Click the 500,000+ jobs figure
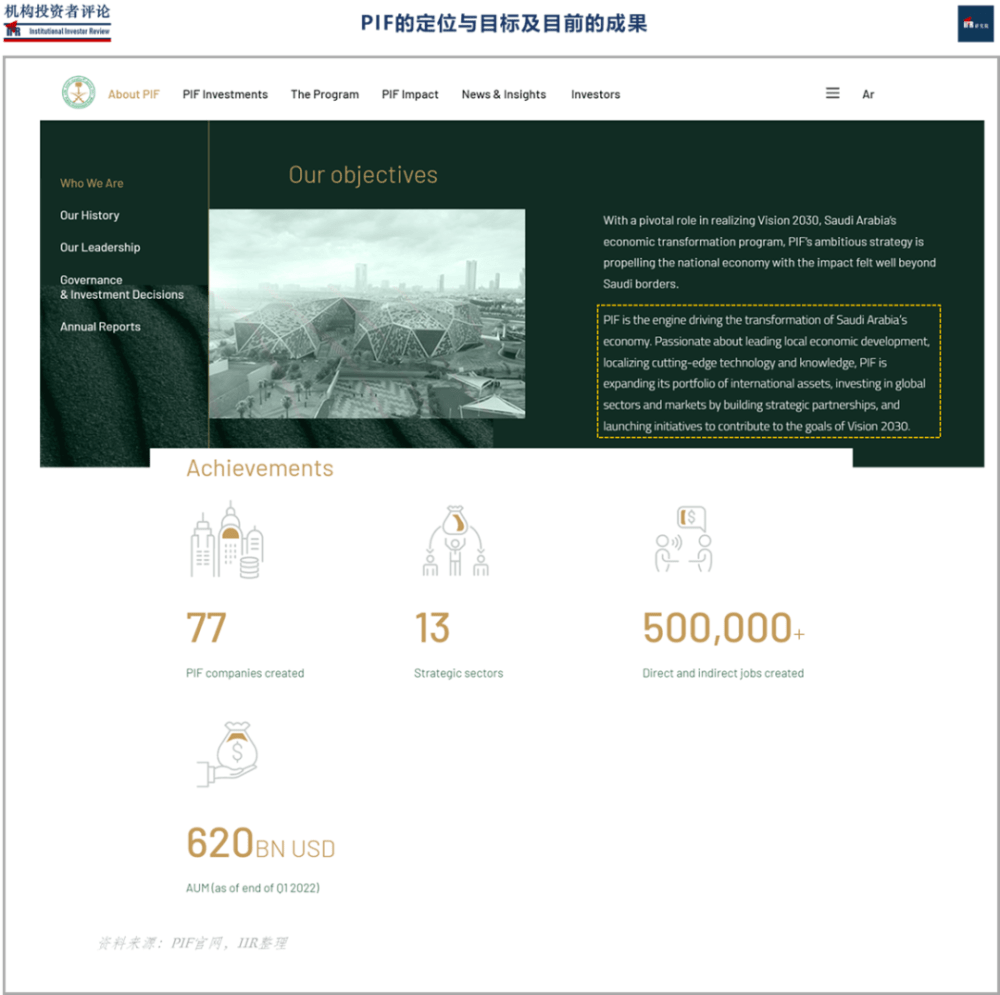Viewport: 1000px width, 995px height. click(723, 628)
